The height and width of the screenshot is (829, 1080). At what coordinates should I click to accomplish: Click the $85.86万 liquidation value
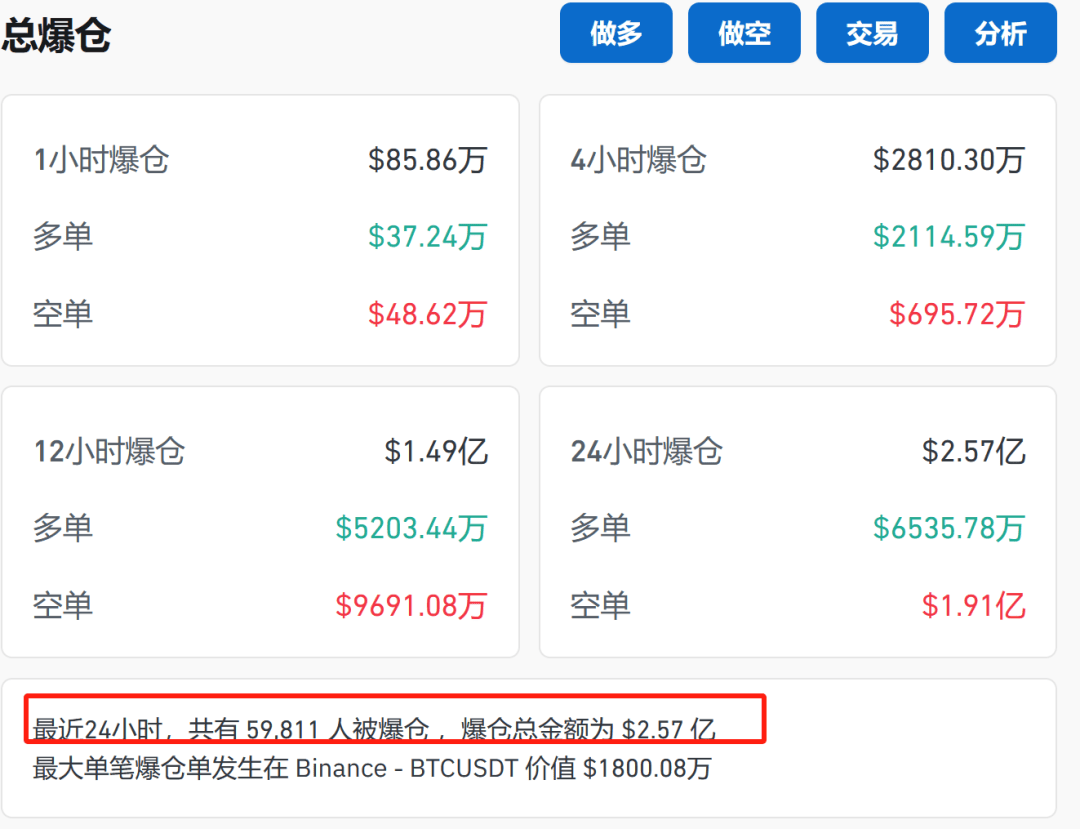tap(428, 160)
